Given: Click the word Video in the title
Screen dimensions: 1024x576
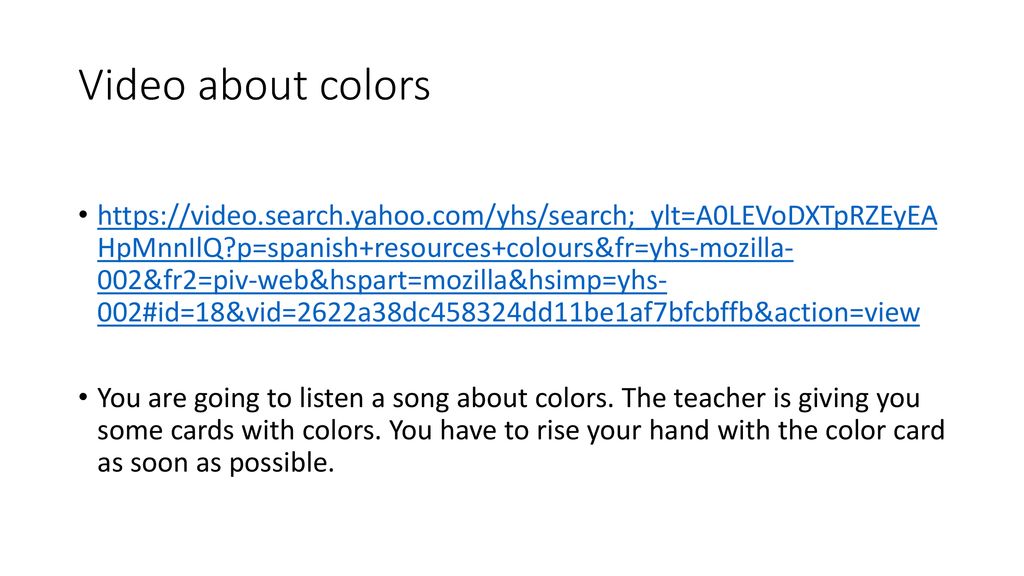Looking at the screenshot, I should tap(132, 85).
